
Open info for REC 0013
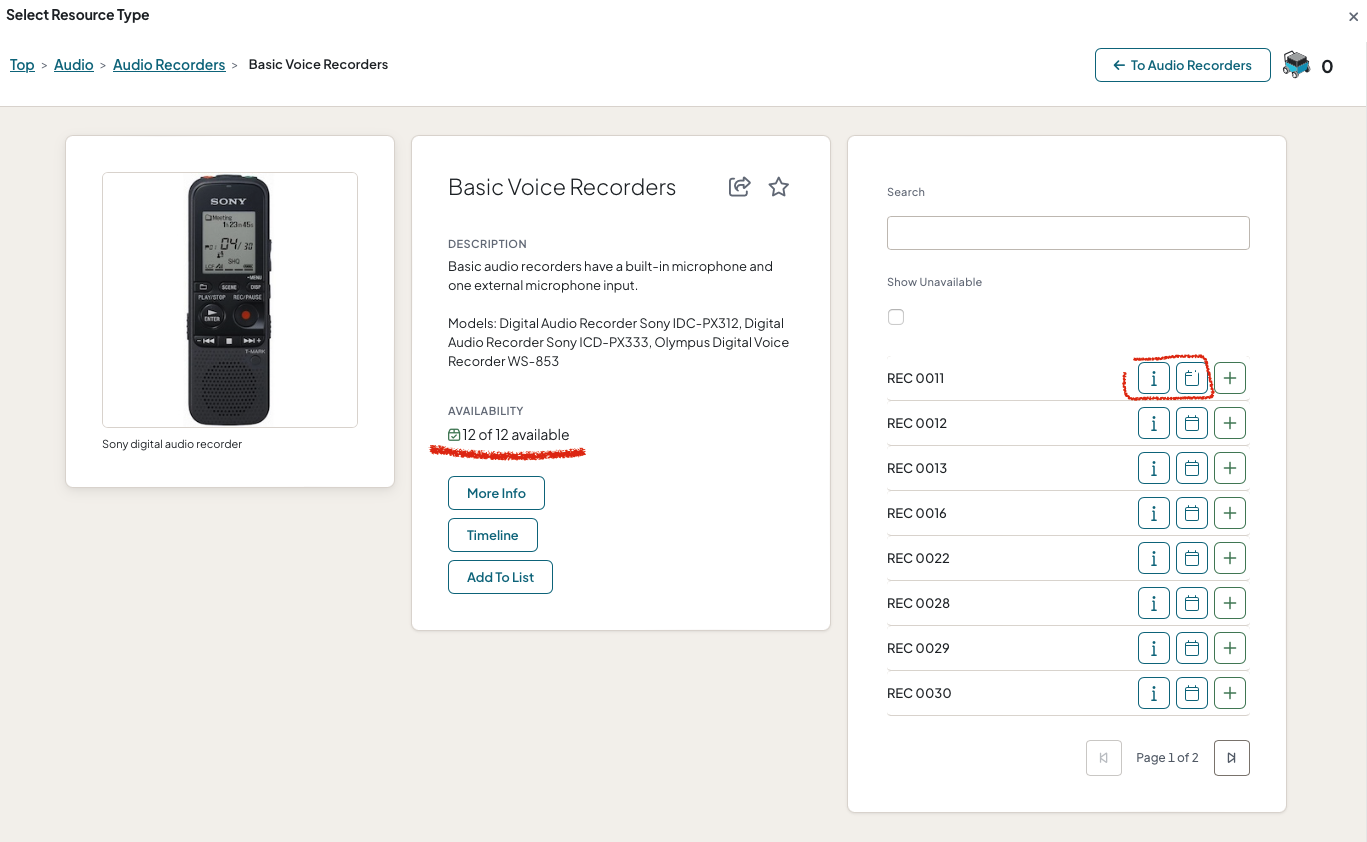(x=1154, y=468)
